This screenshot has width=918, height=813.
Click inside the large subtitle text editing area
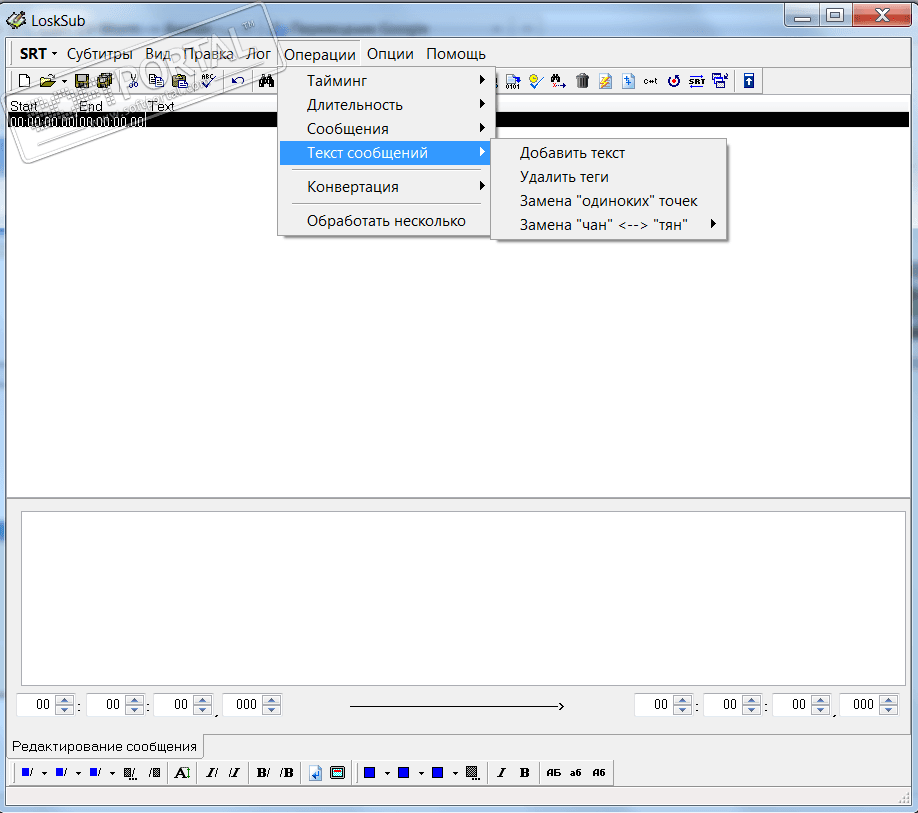(462, 597)
